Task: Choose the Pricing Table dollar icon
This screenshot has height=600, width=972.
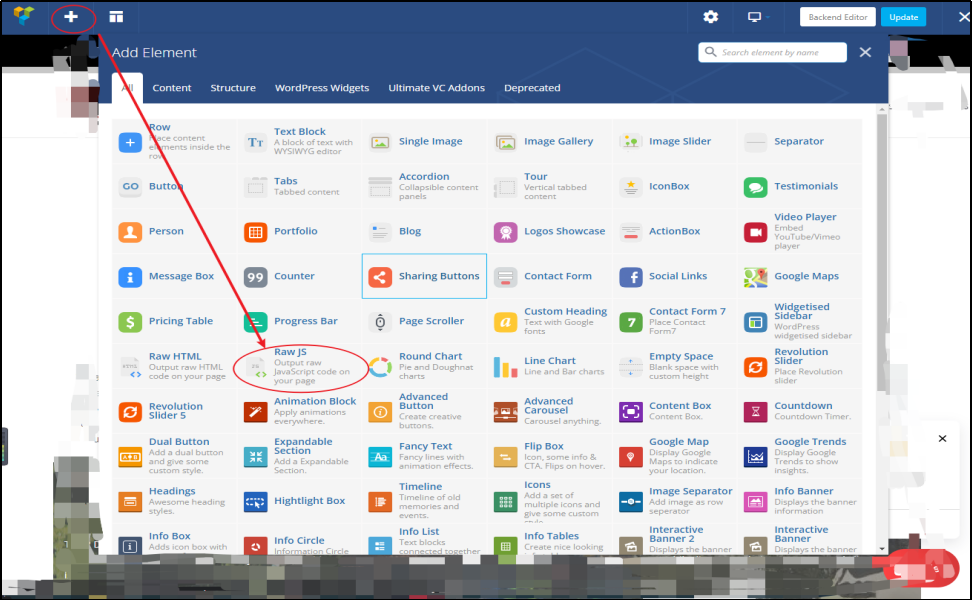Action: tap(130, 322)
